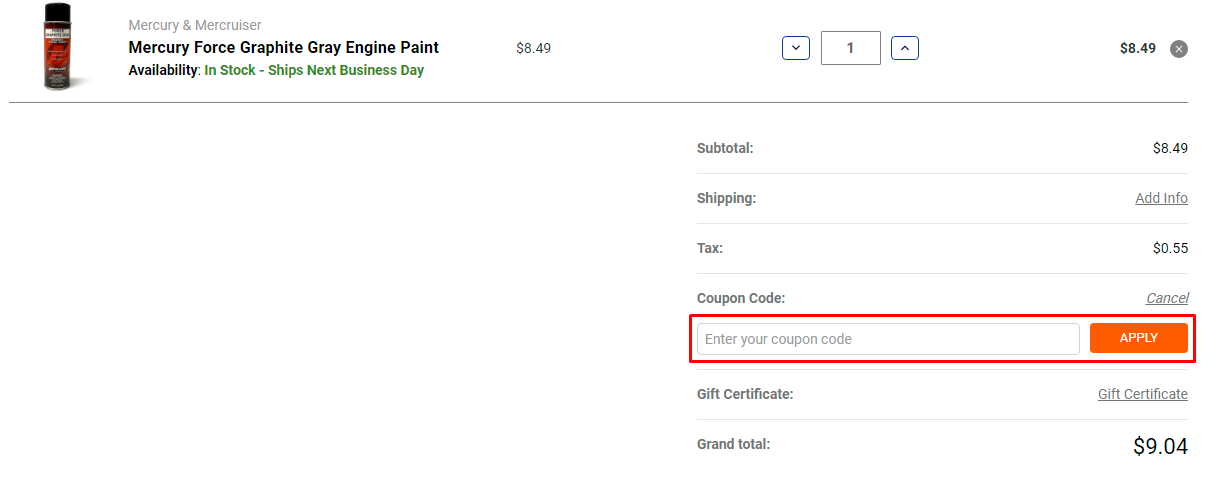
Task: Apply the coupon with APPLY button
Action: [x=1139, y=338]
